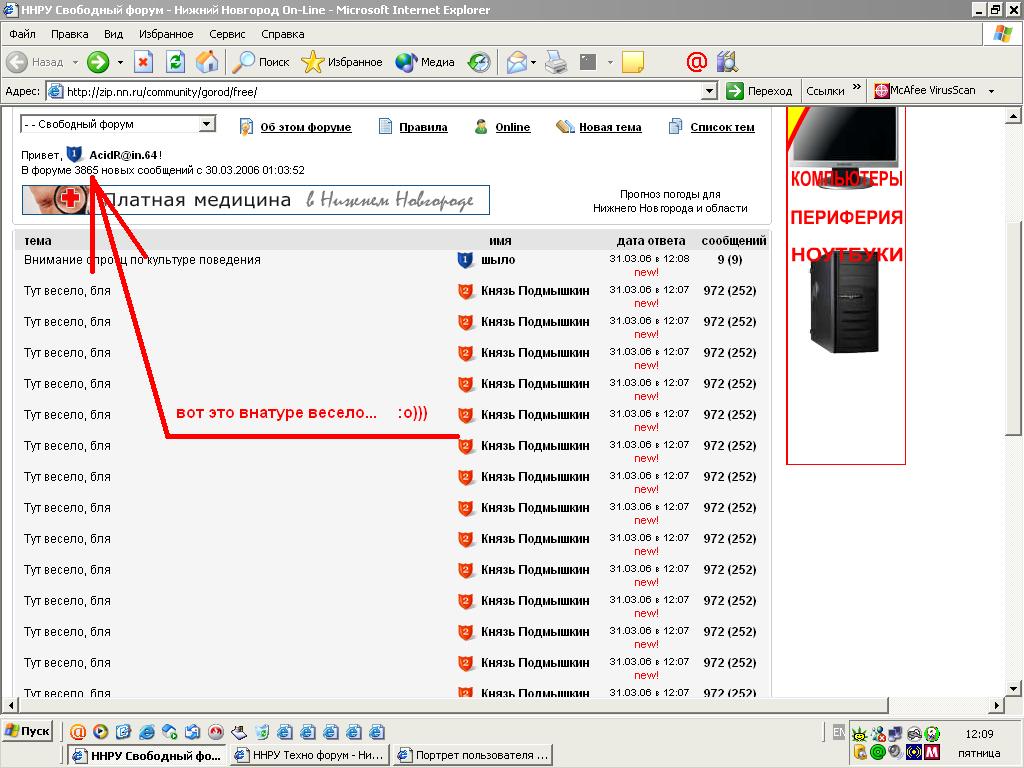Viewport: 1024px width, 768px height.
Task: Open the Сервис menu
Action: 227,33
